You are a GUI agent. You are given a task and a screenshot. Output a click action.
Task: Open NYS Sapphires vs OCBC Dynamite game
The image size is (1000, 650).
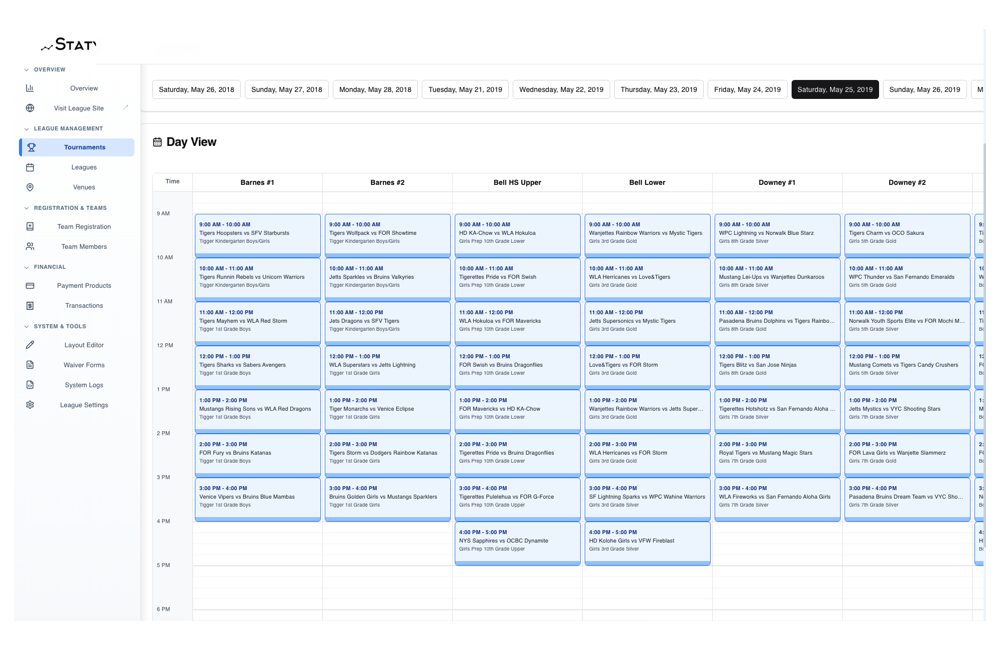517,541
